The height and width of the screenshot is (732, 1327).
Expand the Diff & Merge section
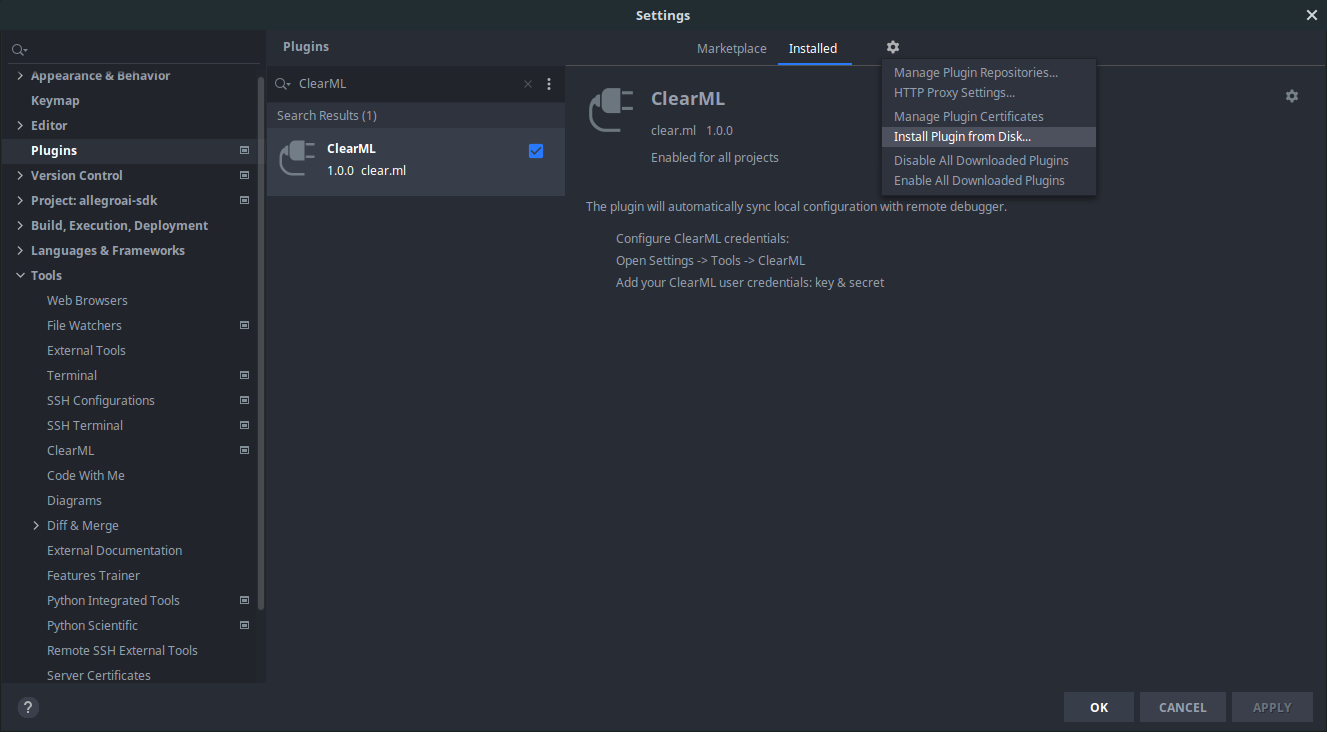36,525
